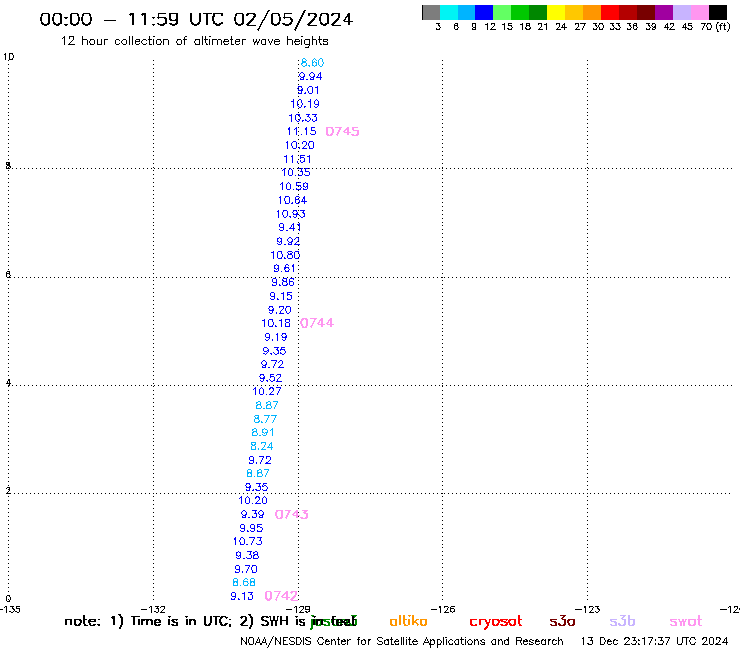Click the 10.19 data point
The height and width of the screenshot is (650, 740).
coord(305,104)
